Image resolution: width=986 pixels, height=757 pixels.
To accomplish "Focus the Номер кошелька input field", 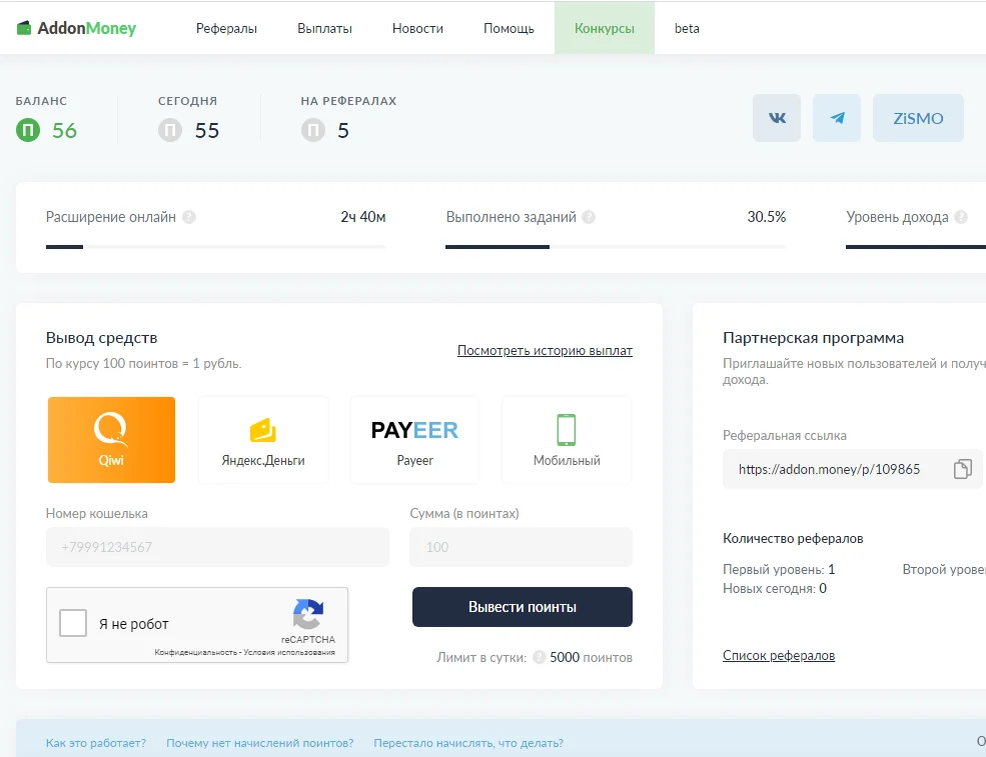I will tap(218, 547).
